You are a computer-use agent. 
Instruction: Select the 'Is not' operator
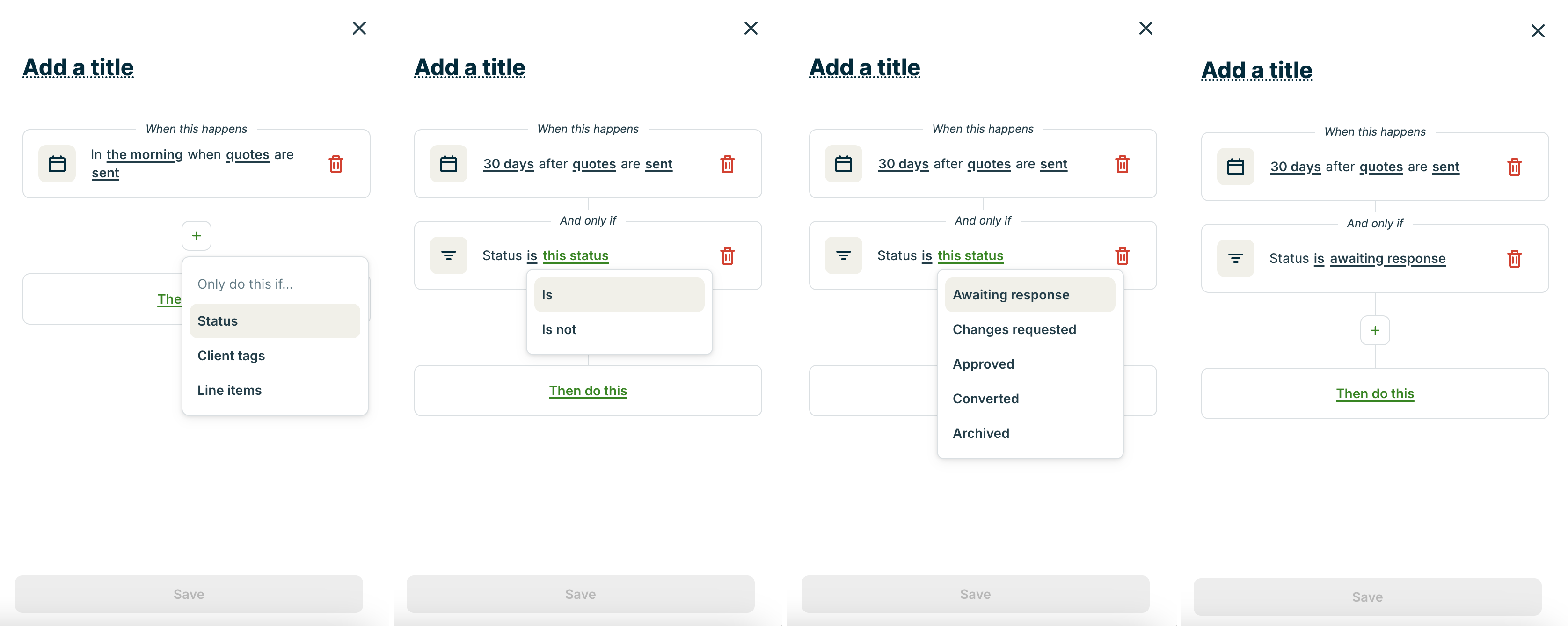559,330
